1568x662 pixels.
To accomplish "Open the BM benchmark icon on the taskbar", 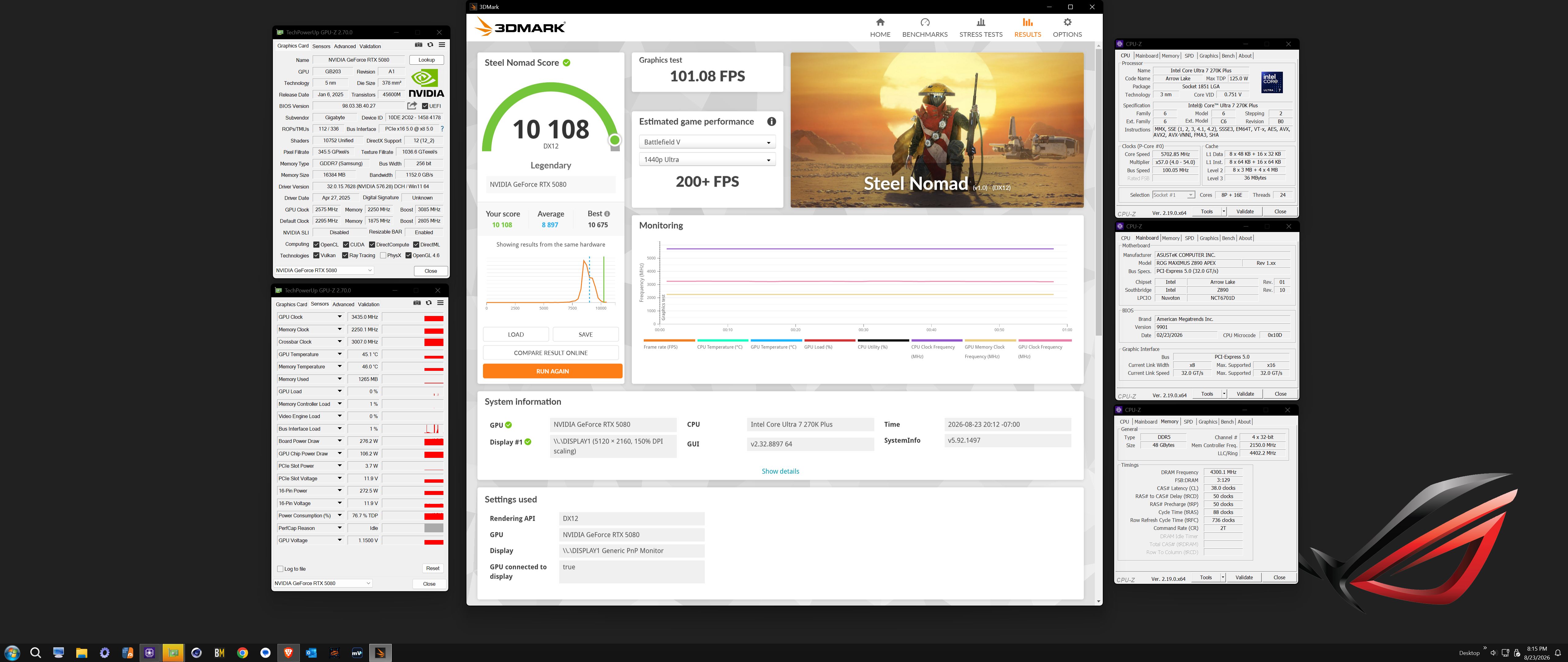I will point(220,653).
